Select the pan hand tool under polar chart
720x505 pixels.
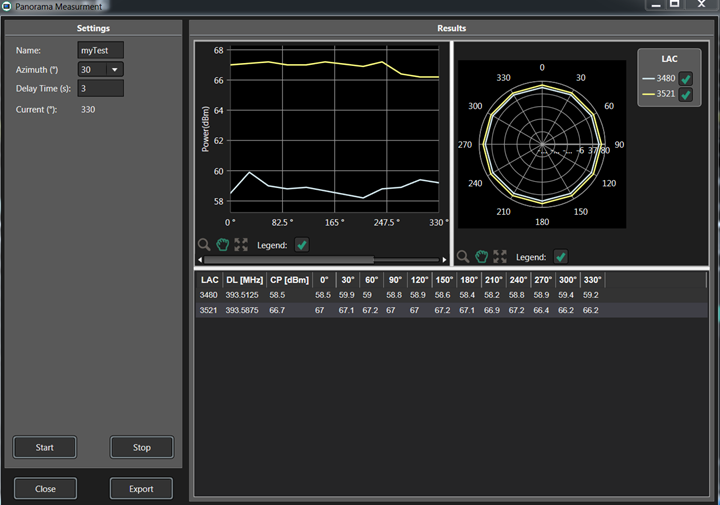[481, 257]
